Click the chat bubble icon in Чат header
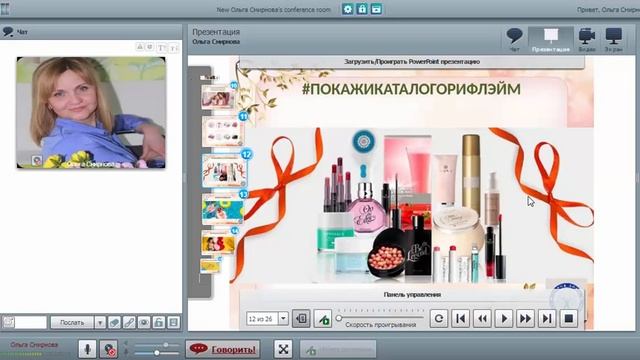Viewport: 640px width, 360px height. [8, 31]
